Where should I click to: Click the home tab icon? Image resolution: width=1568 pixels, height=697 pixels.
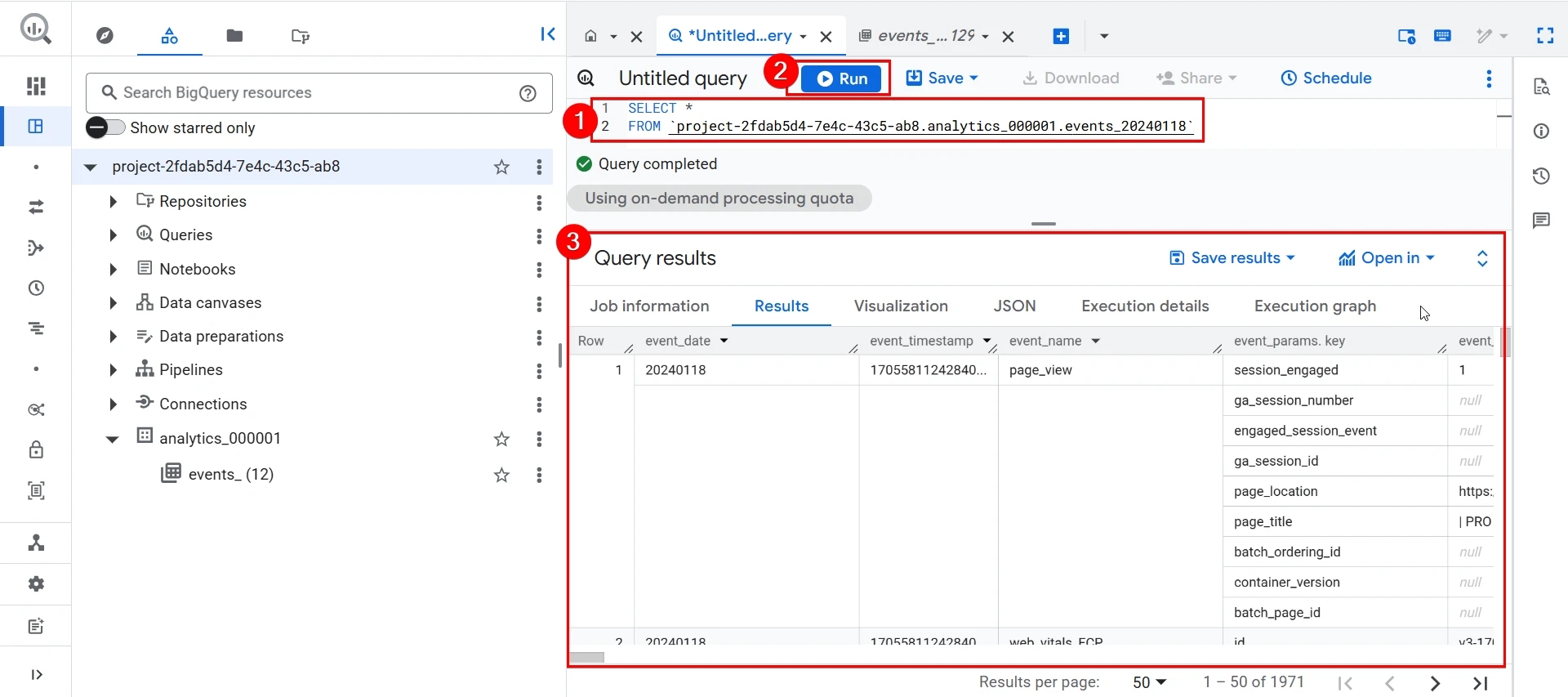click(x=590, y=36)
